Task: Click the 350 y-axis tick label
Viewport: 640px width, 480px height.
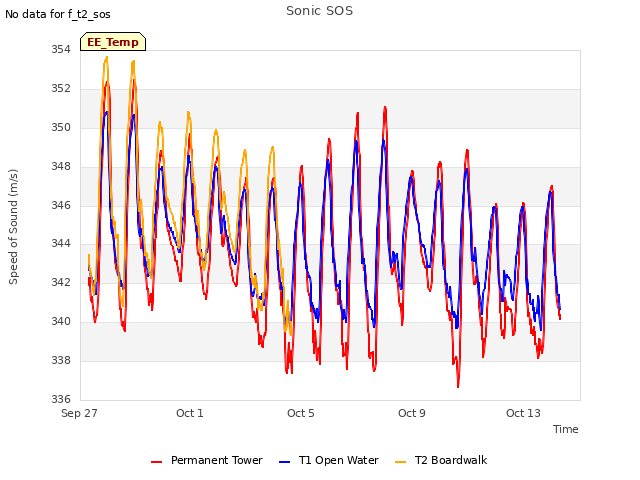Action: point(61,127)
